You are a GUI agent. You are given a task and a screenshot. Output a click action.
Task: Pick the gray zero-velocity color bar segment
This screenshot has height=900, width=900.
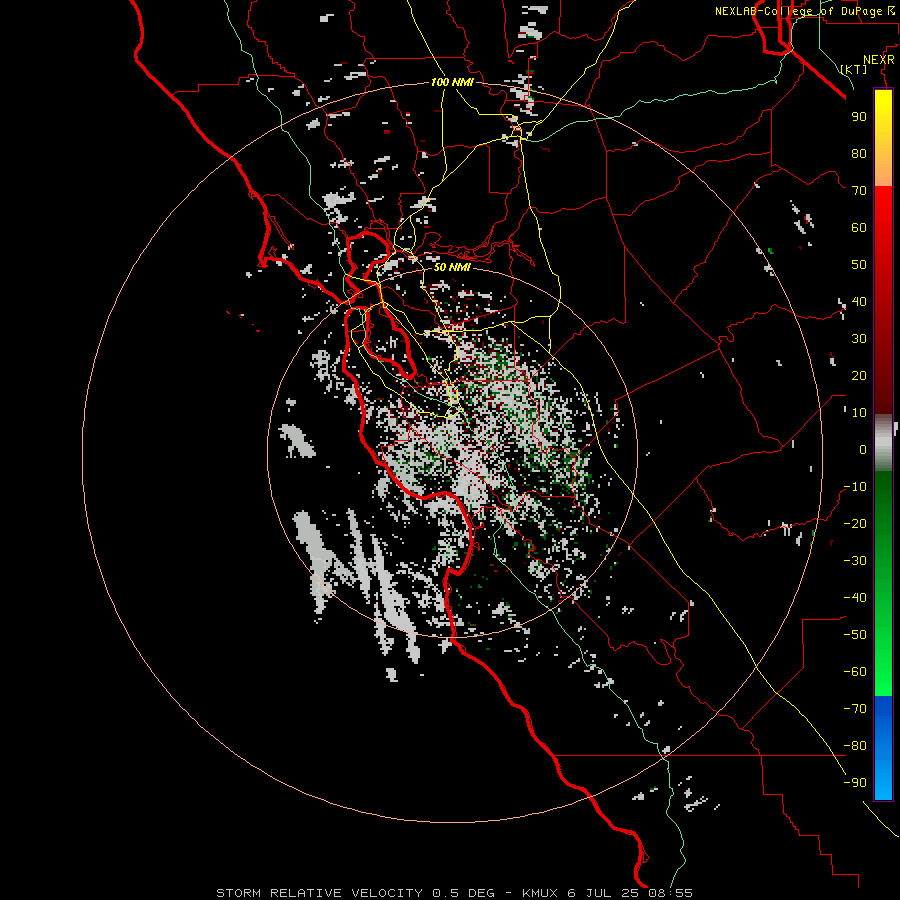coord(883,443)
